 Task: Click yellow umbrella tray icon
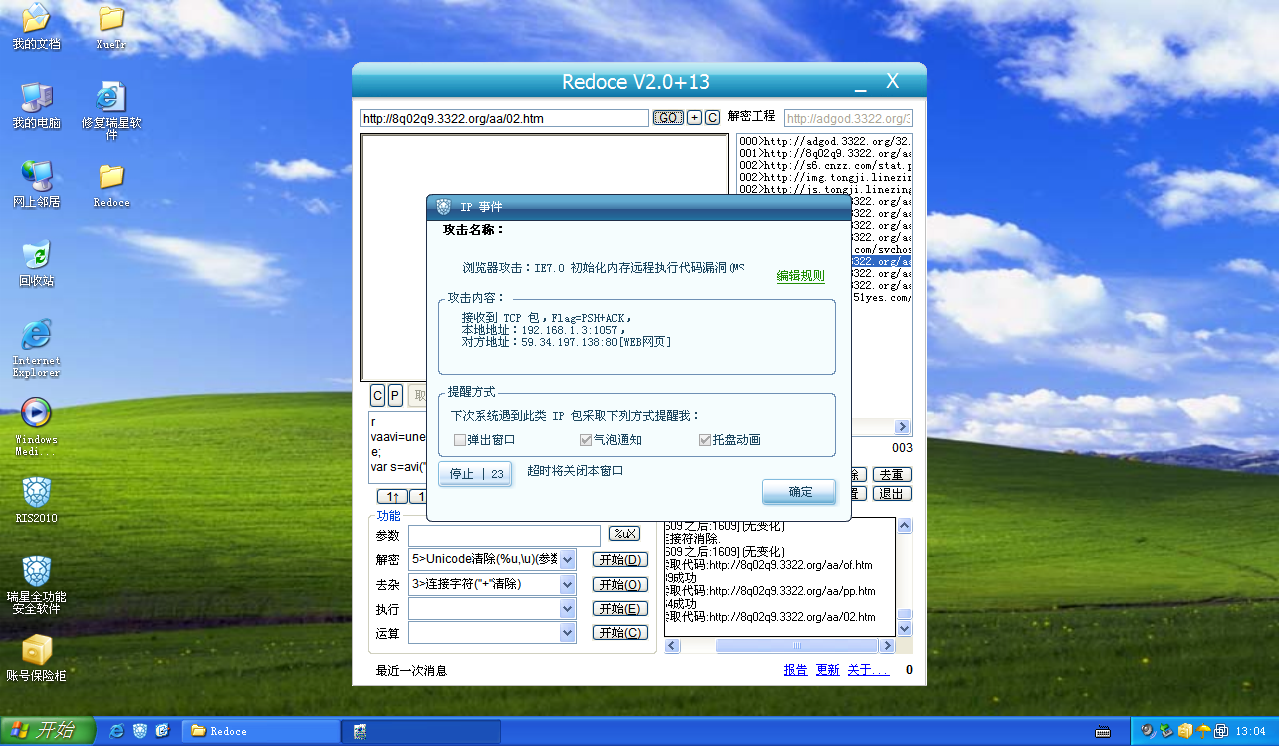(1203, 731)
